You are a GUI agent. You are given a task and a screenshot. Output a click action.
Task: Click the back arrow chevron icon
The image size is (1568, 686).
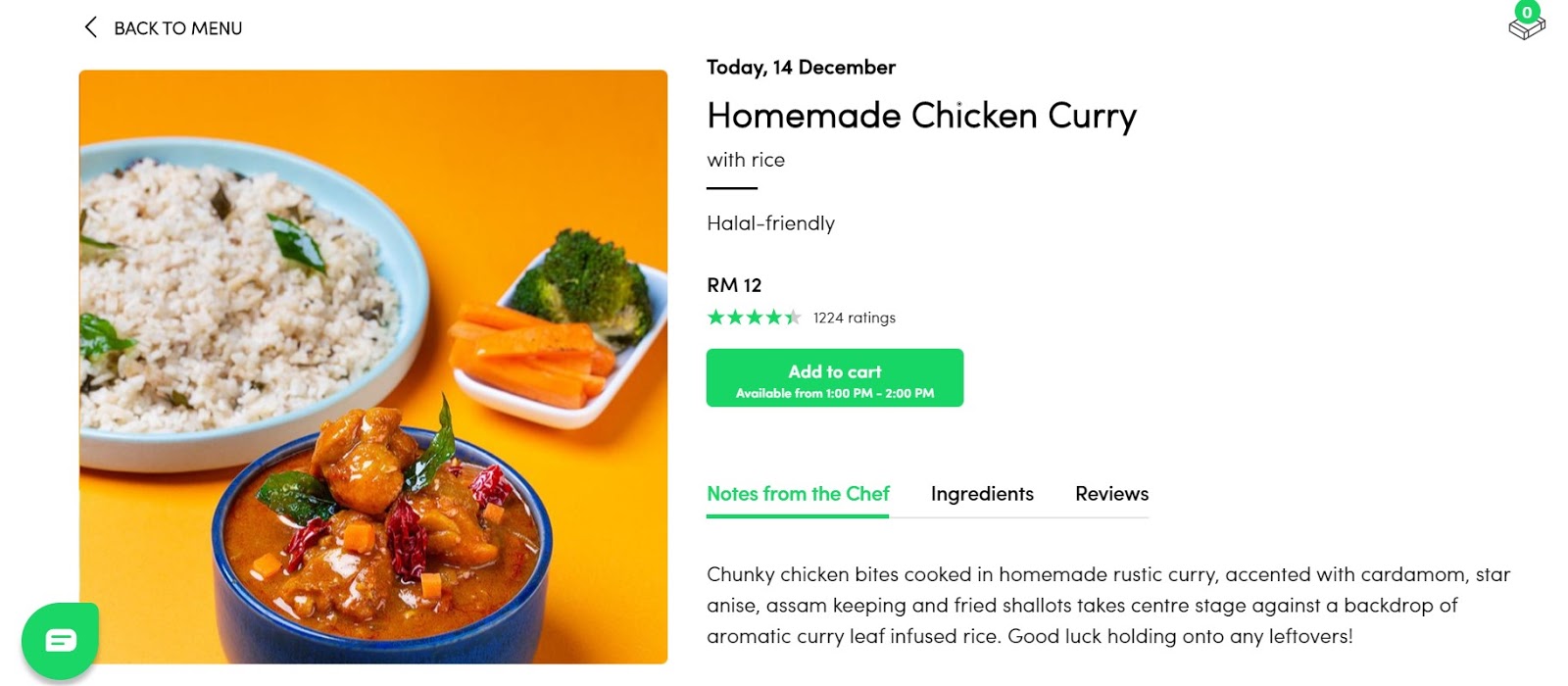click(90, 27)
